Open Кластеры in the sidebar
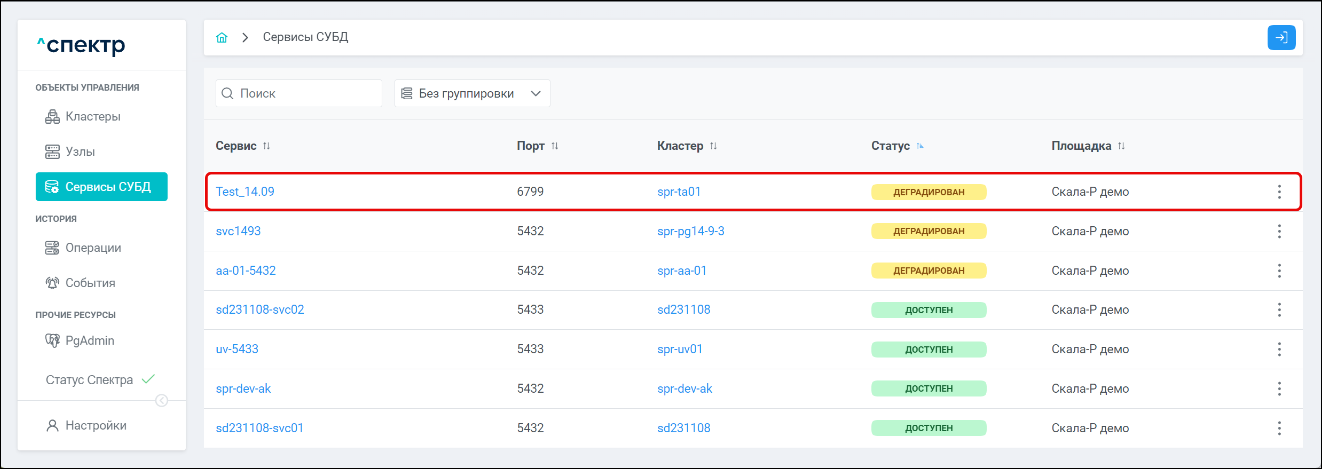Image resolution: width=1323 pixels, height=469 pixels. click(93, 117)
